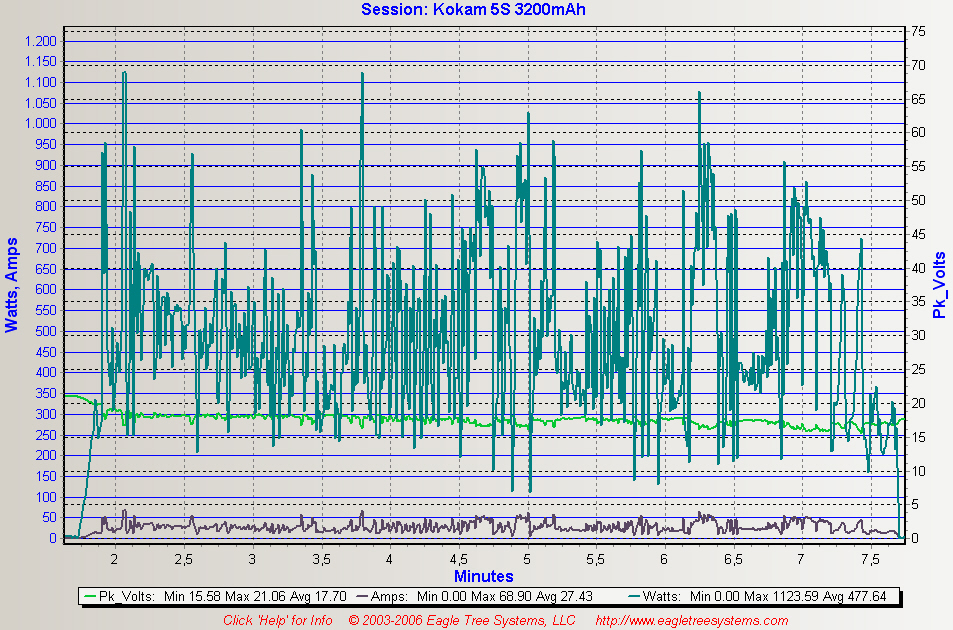Click the 75 tick on the right axis
Image resolution: width=953 pixels, height=630 pixels.
(x=917, y=31)
